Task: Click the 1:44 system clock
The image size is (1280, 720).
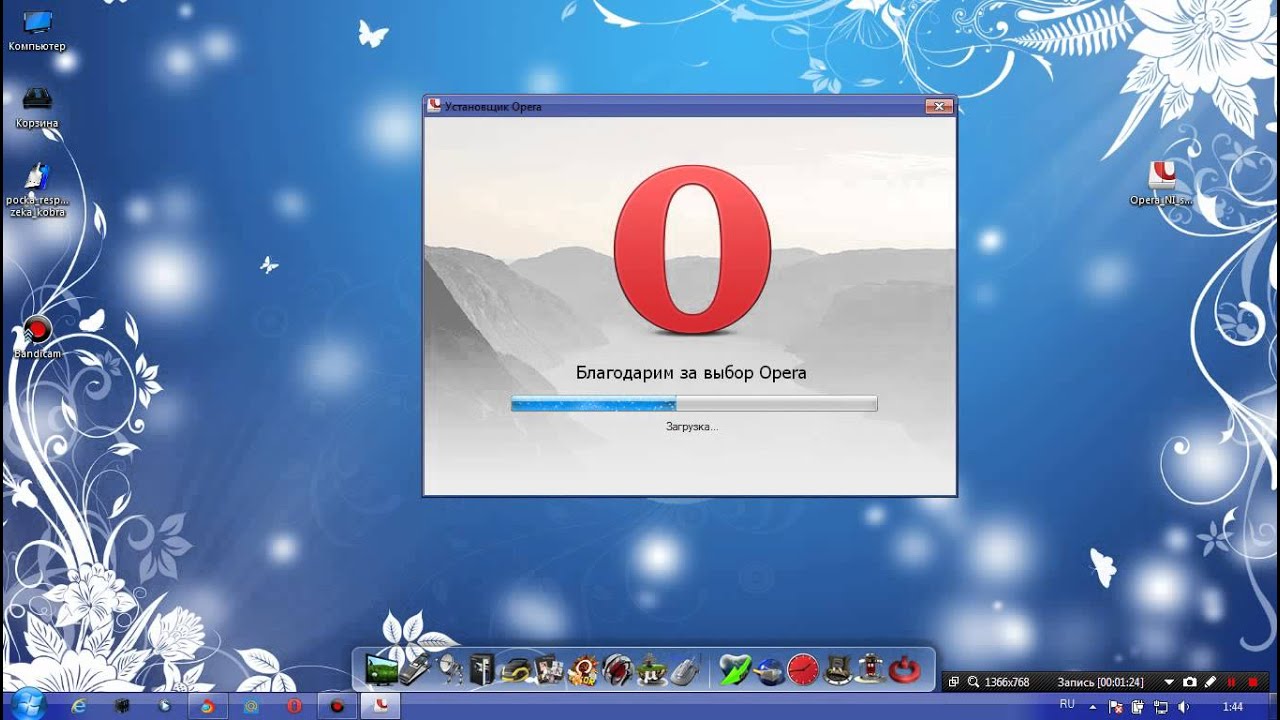Action: pyautogui.click(x=1233, y=707)
